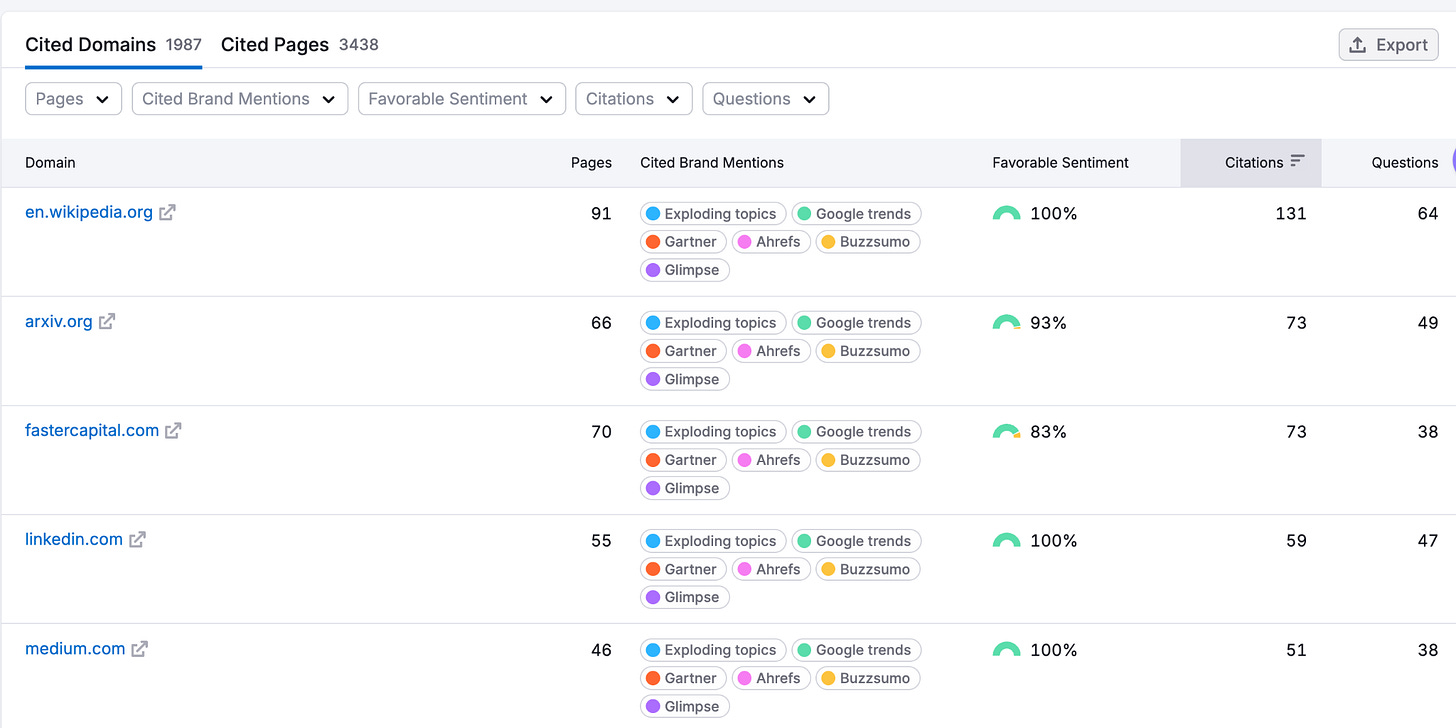Open the en.wikipedia.org domain link
Viewport: 1456px width, 728px height.
pyautogui.click(x=89, y=212)
